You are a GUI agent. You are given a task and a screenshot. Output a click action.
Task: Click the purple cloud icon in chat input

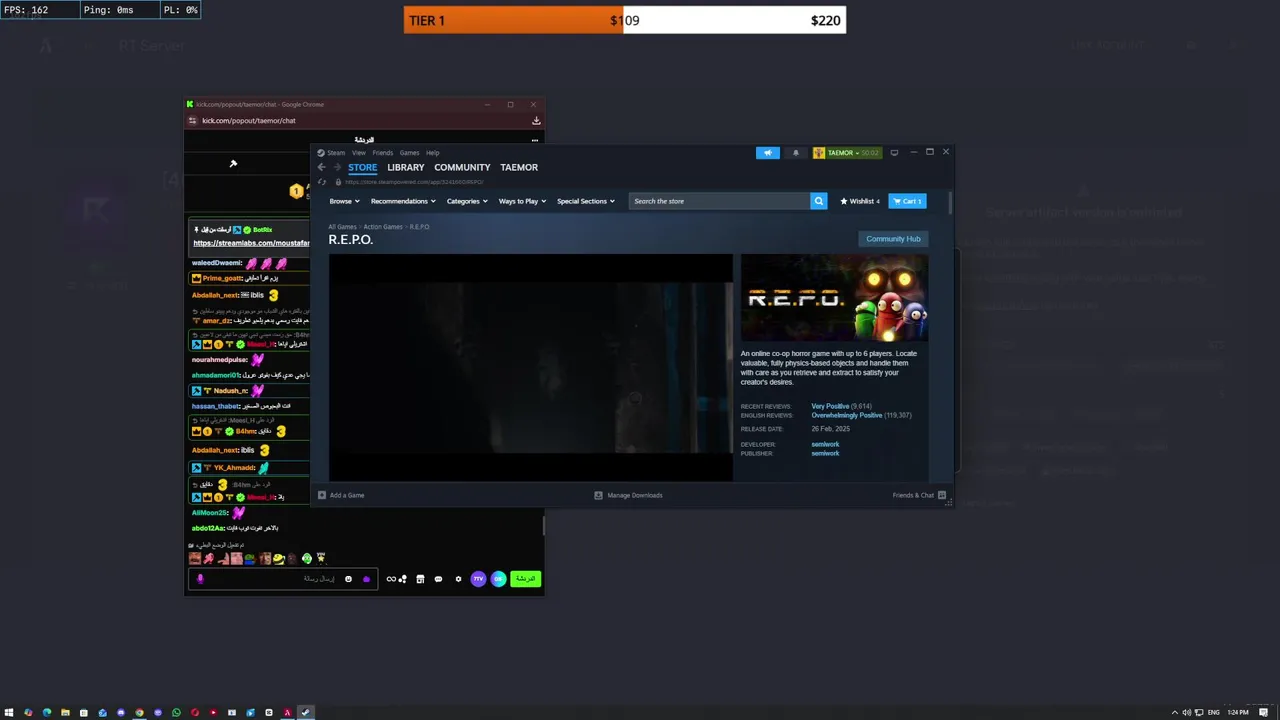click(x=366, y=579)
